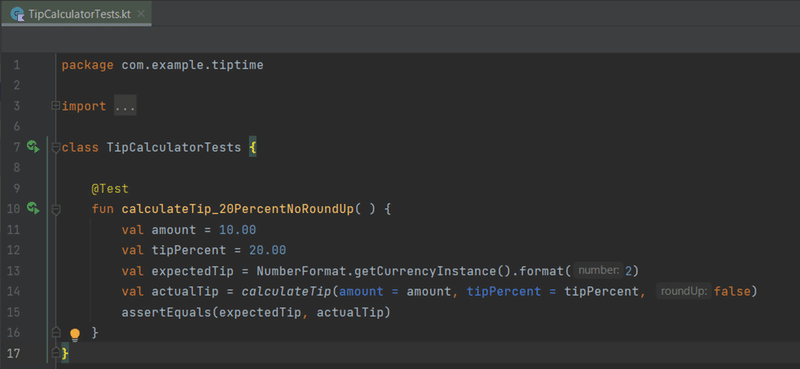Viewport: 800px width, 369px height.
Task: Click the 'number:' parameter hint
Action: click(x=598, y=270)
